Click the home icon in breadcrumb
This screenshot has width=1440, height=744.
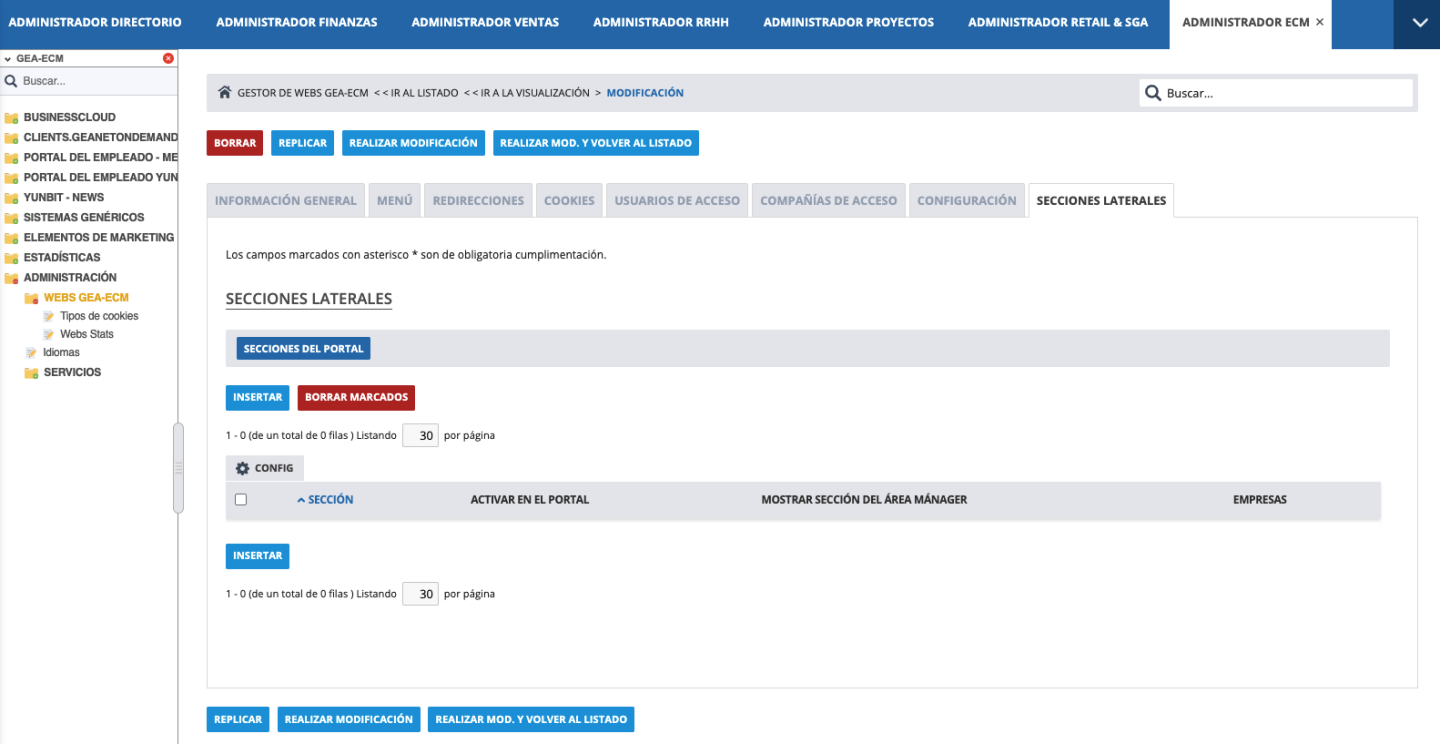[x=225, y=93]
